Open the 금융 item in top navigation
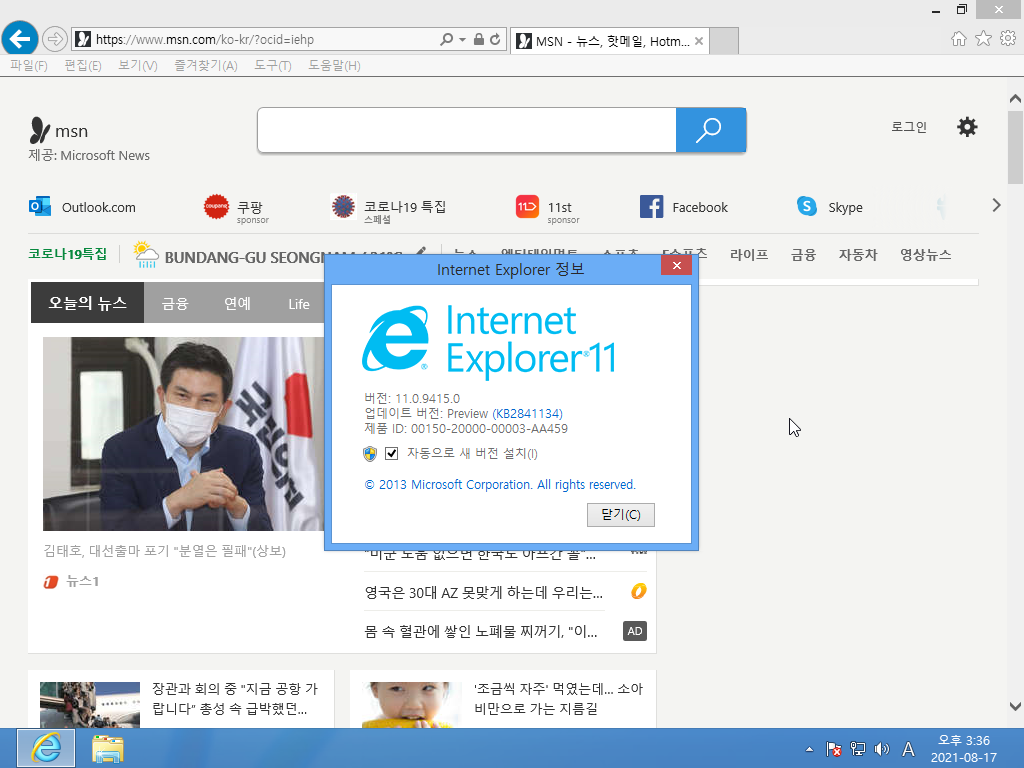Image resolution: width=1024 pixels, height=768 pixels. (803, 255)
